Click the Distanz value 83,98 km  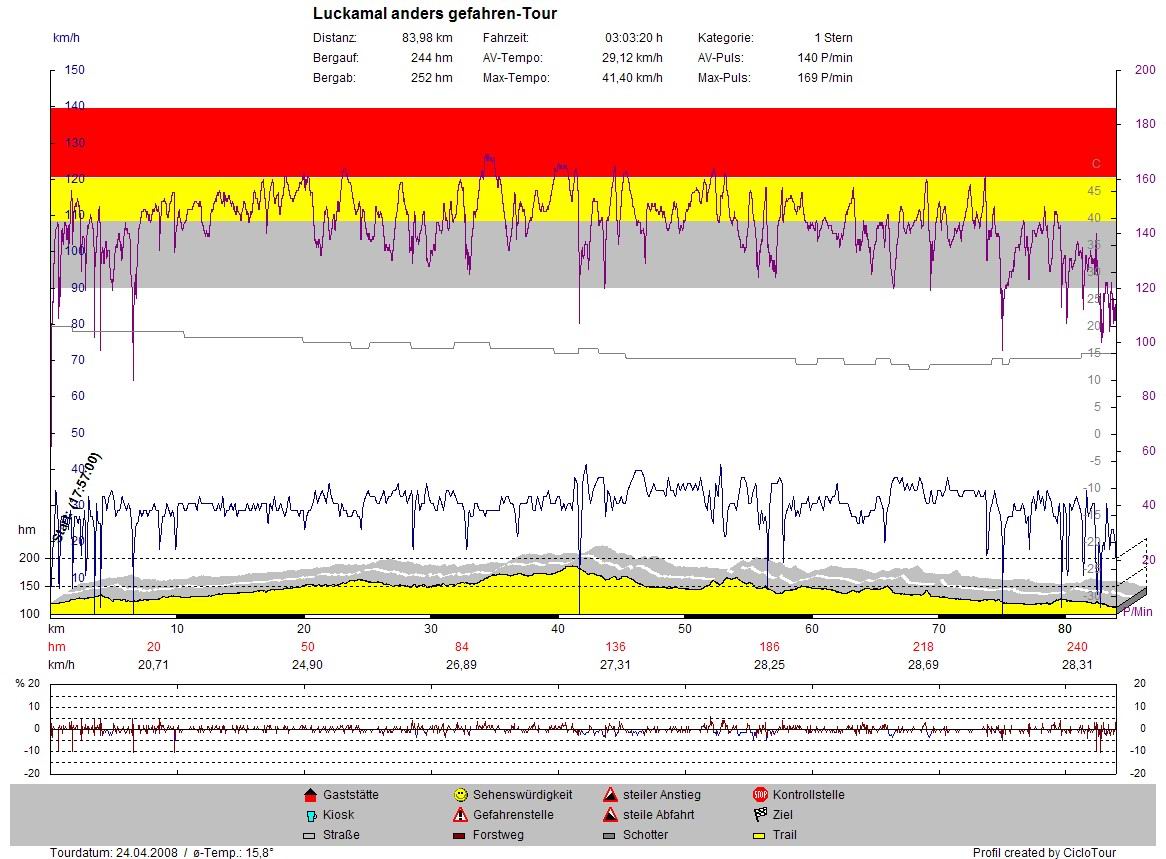tap(427, 38)
